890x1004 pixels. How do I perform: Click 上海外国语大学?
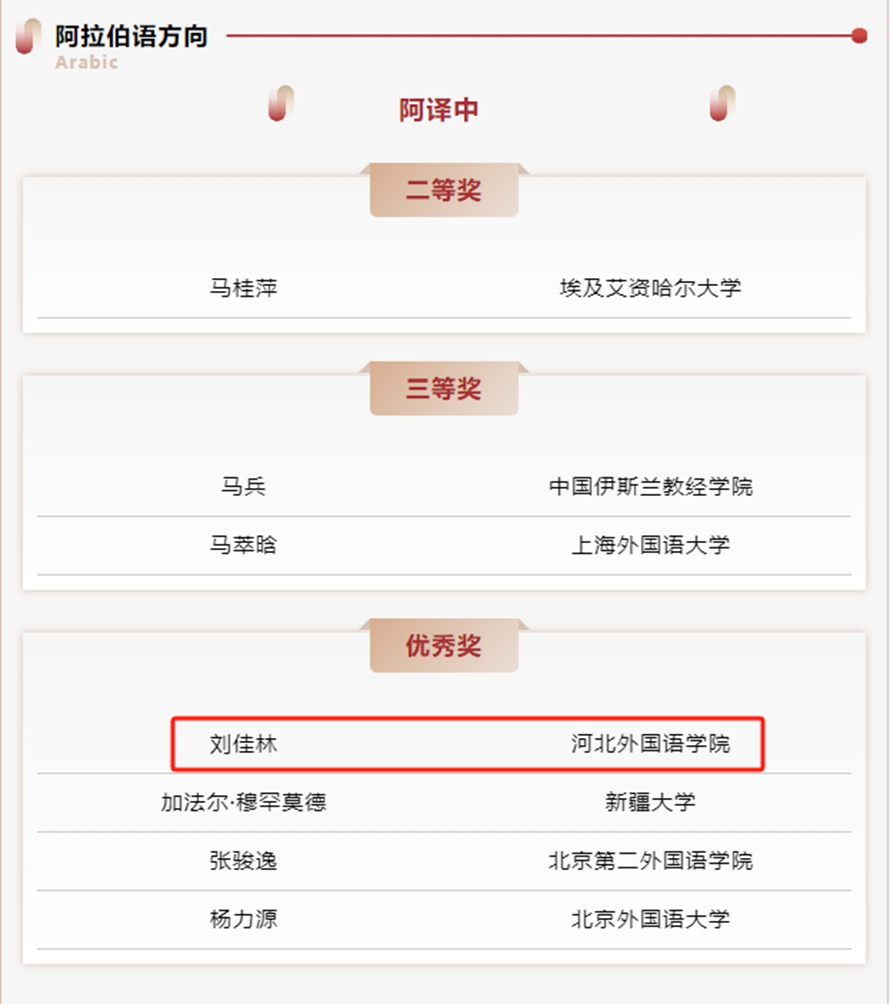pyautogui.click(x=651, y=545)
